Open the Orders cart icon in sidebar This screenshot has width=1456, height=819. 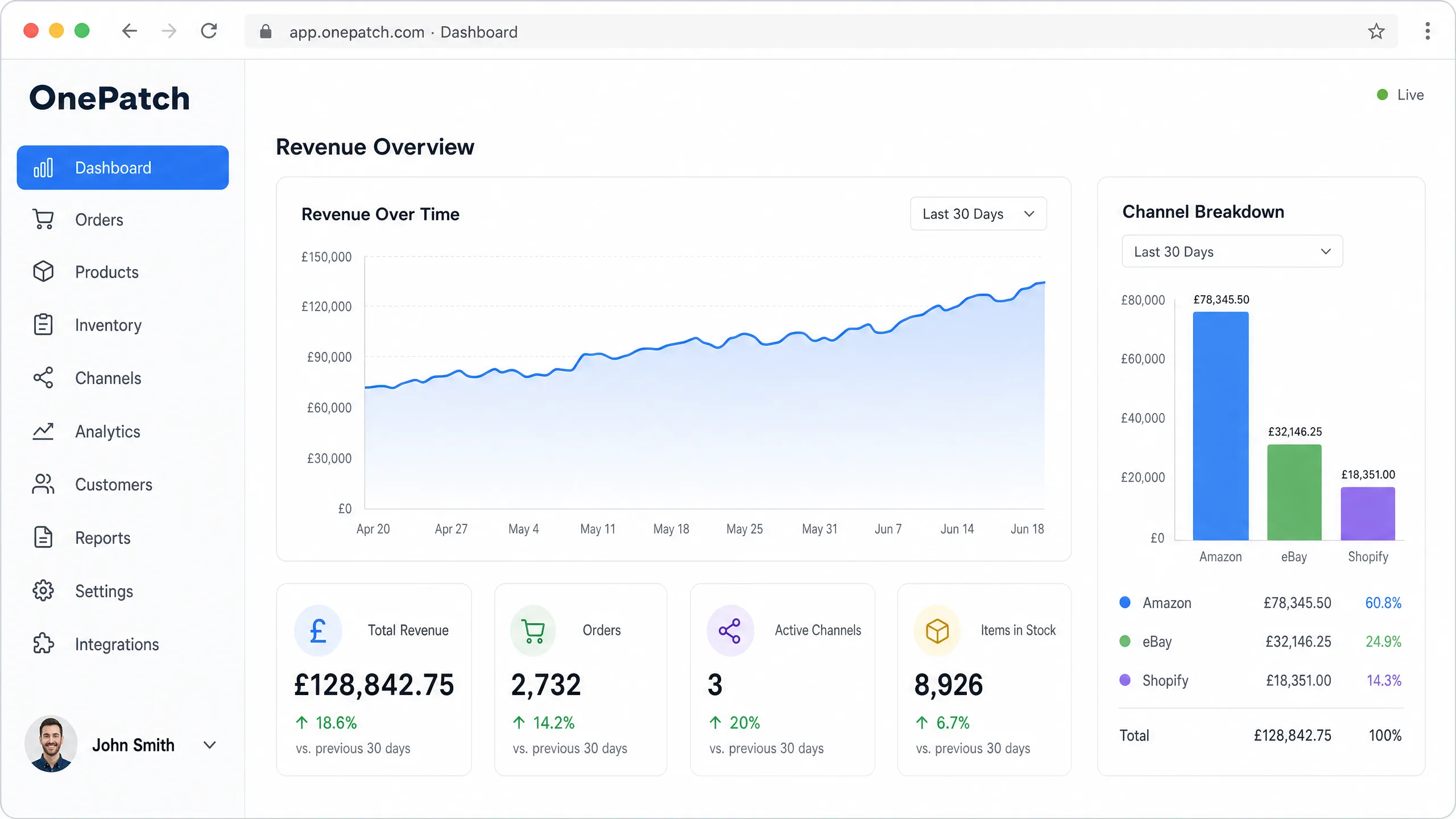click(x=43, y=220)
